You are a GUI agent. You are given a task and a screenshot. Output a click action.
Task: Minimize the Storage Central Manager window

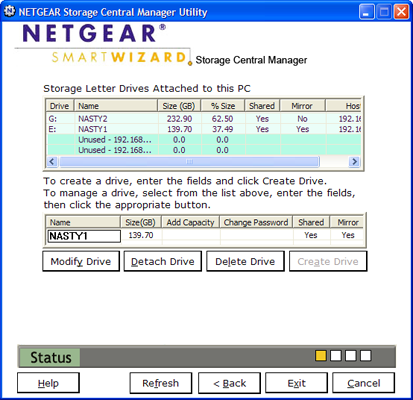(x=367, y=12)
